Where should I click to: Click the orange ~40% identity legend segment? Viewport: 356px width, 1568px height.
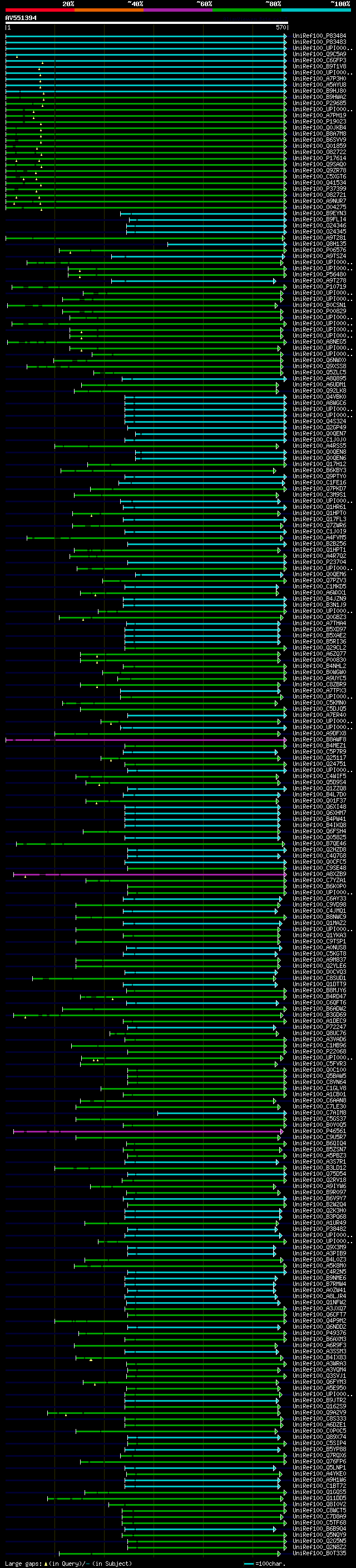click(109, 10)
